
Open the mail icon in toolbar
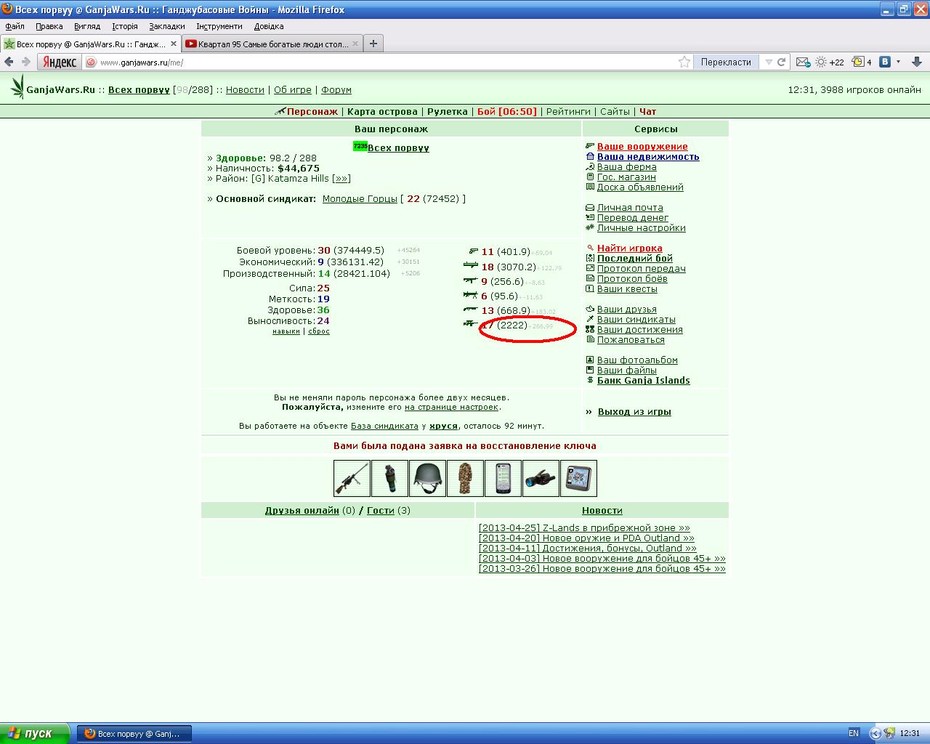coord(802,62)
